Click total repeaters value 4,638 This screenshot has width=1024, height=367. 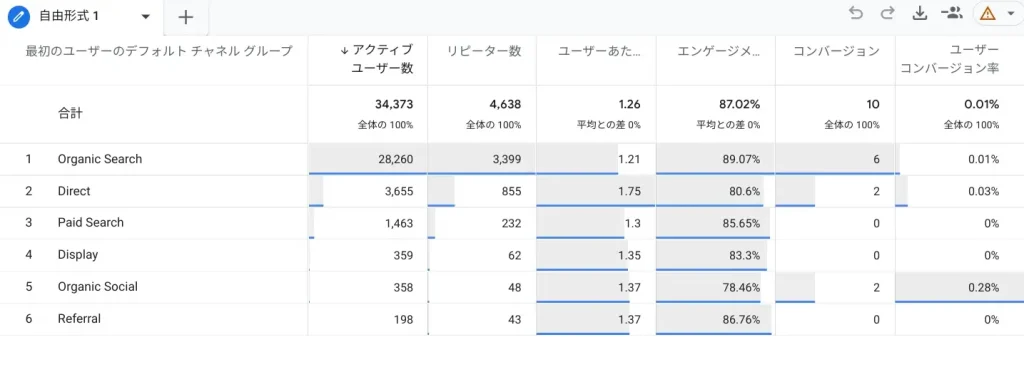click(505, 104)
